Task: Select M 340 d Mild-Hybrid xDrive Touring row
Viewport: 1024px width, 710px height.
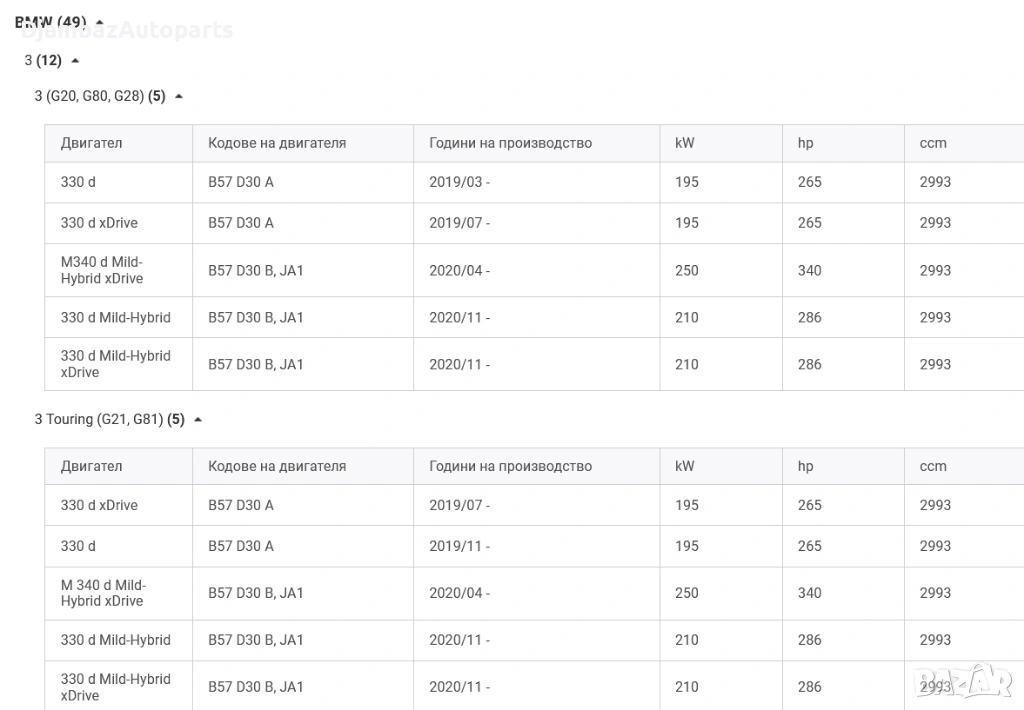Action: tap(102, 593)
